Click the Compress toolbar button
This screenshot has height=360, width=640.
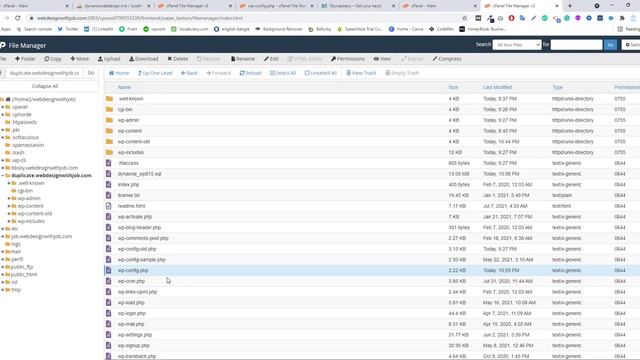pos(447,59)
